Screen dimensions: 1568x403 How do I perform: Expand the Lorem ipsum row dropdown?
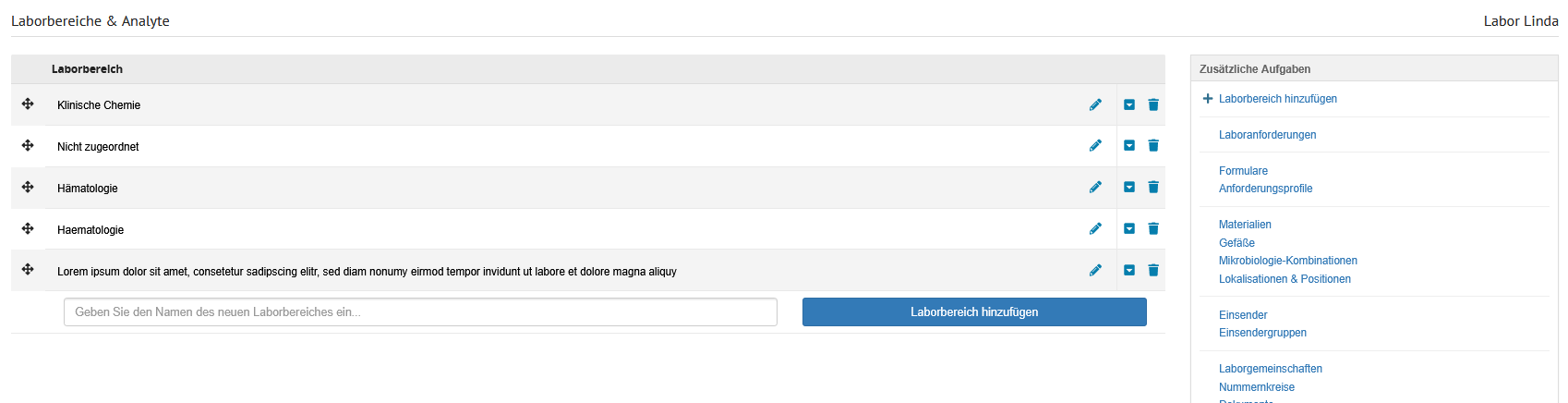tap(1129, 271)
